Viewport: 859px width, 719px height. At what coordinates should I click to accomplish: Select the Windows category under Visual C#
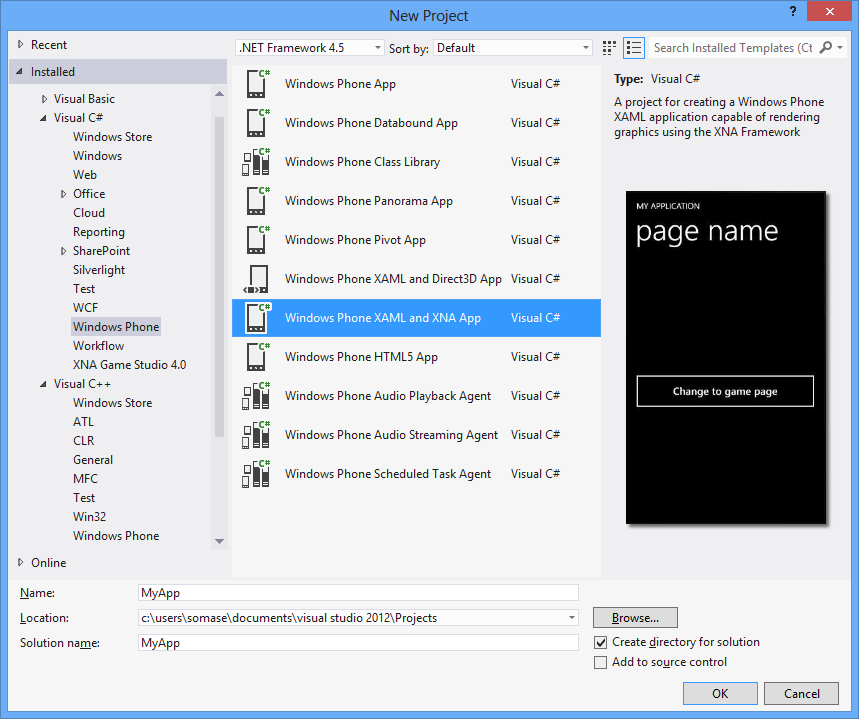[x=98, y=156]
